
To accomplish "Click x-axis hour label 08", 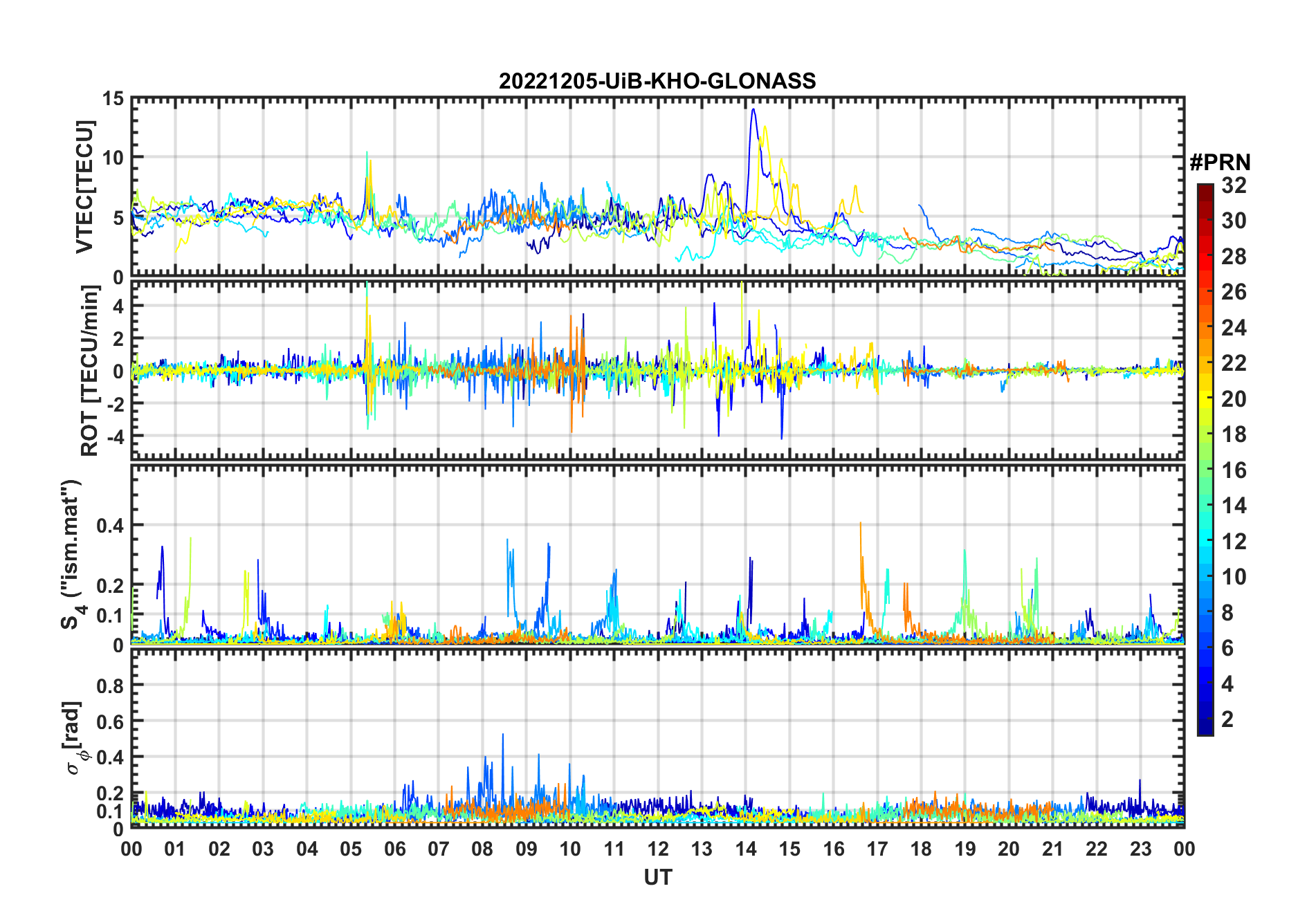I will click(482, 849).
